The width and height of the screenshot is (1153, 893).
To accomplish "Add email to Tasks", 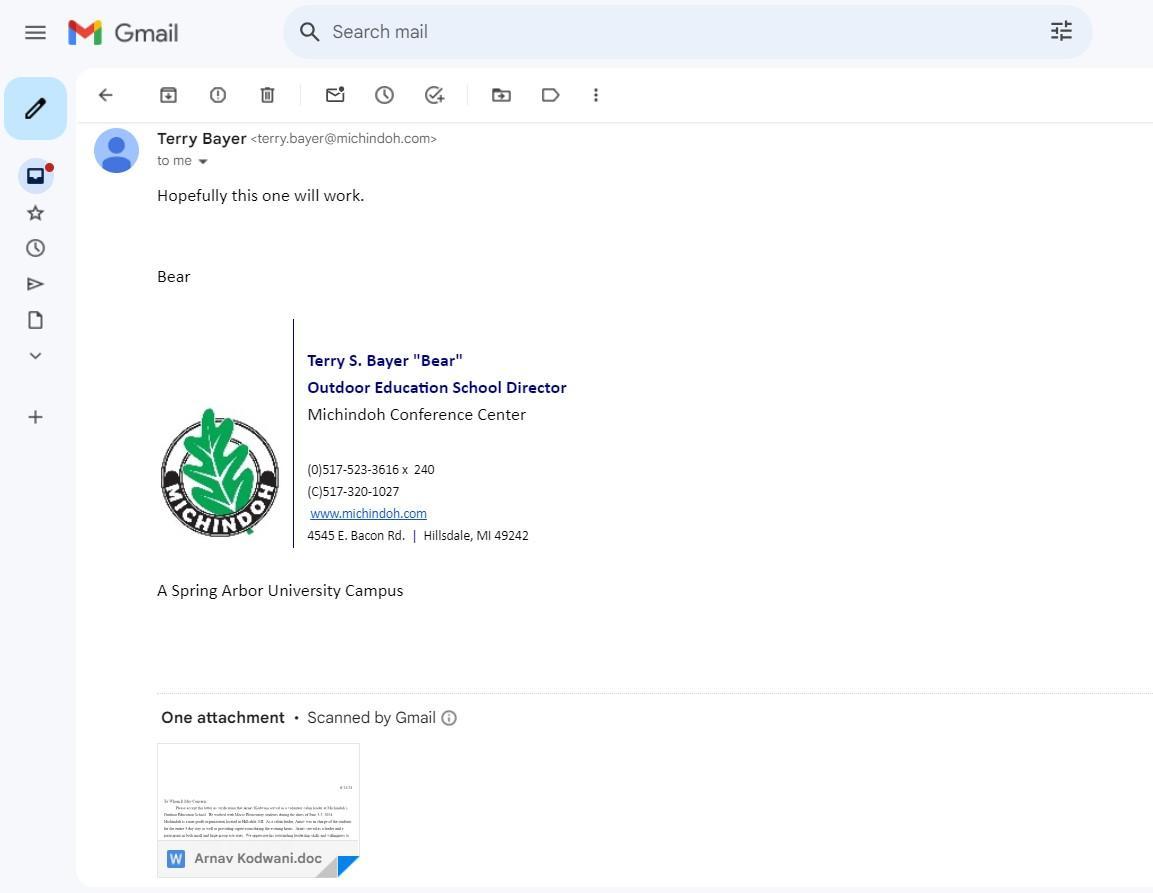I will 435,95.
